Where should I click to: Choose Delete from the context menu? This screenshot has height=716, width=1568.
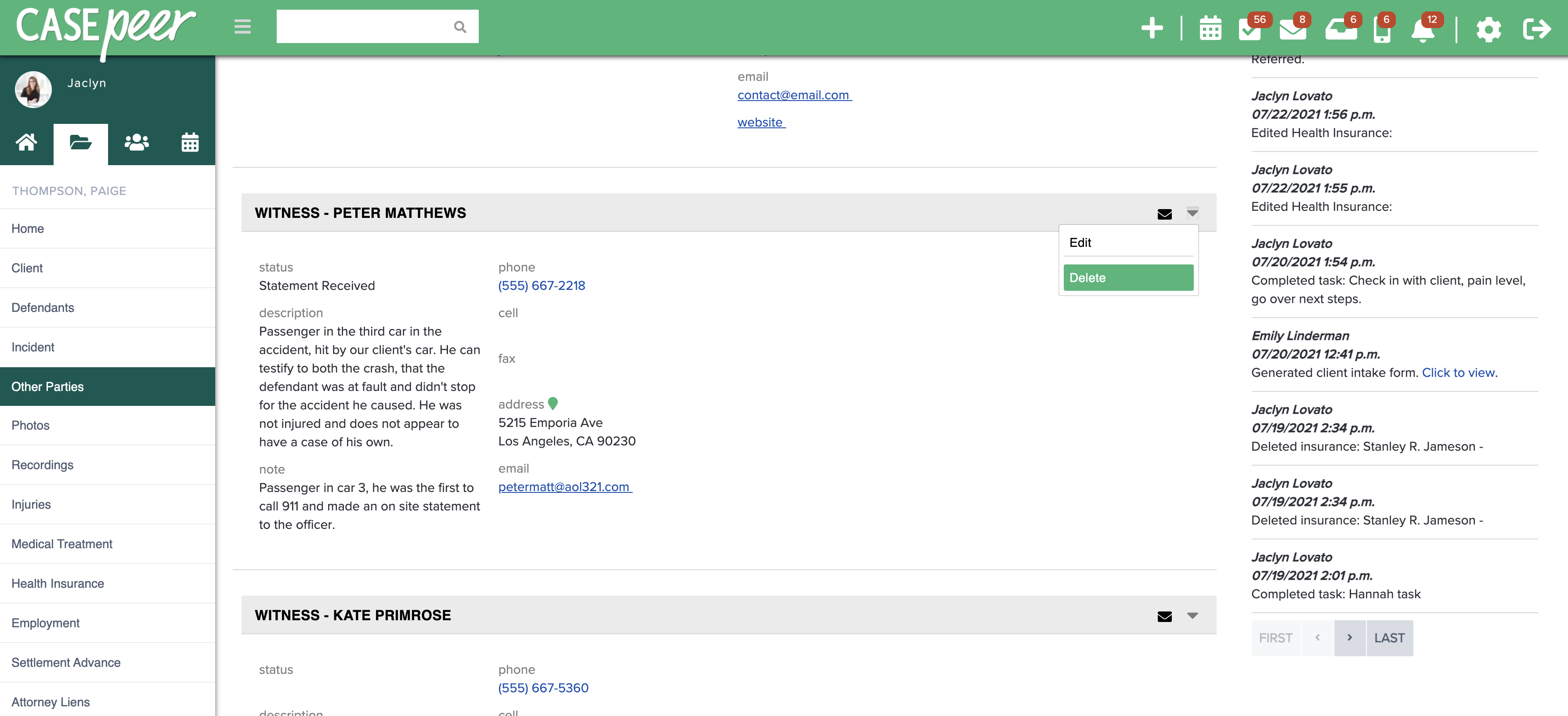(x=1128, y=277)
